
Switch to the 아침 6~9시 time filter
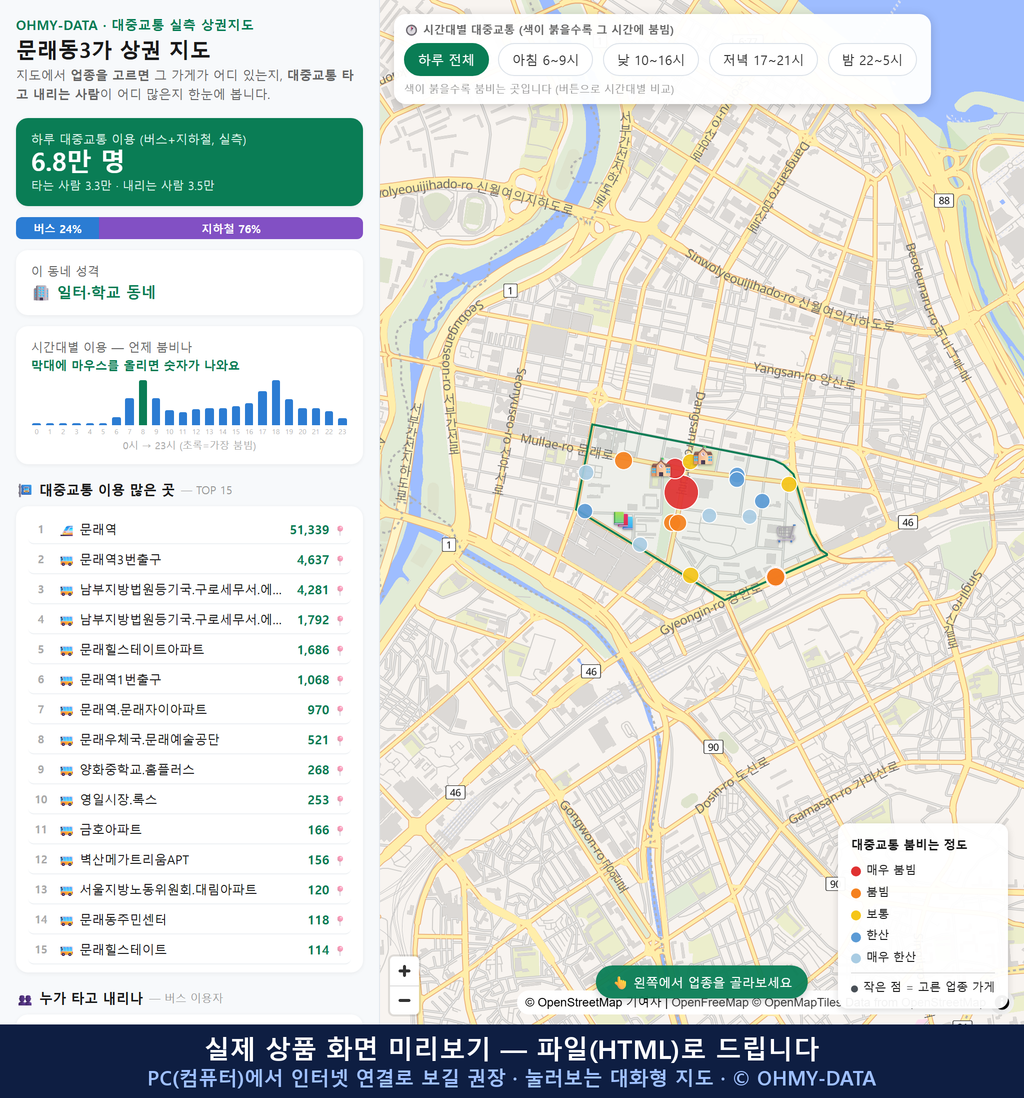point(546,60)
